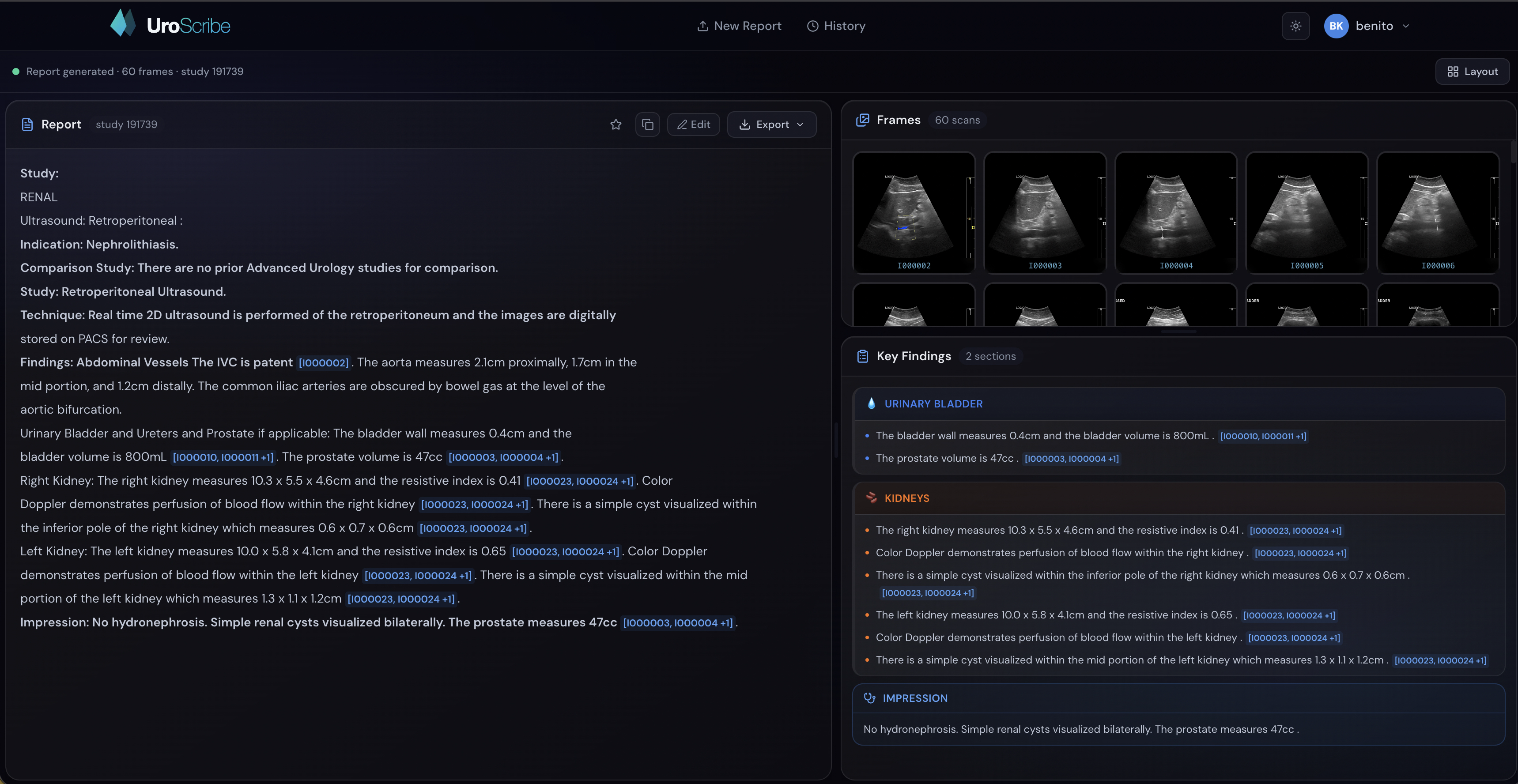Click the Edit button
1518x784 pixels.
point(693,124)
